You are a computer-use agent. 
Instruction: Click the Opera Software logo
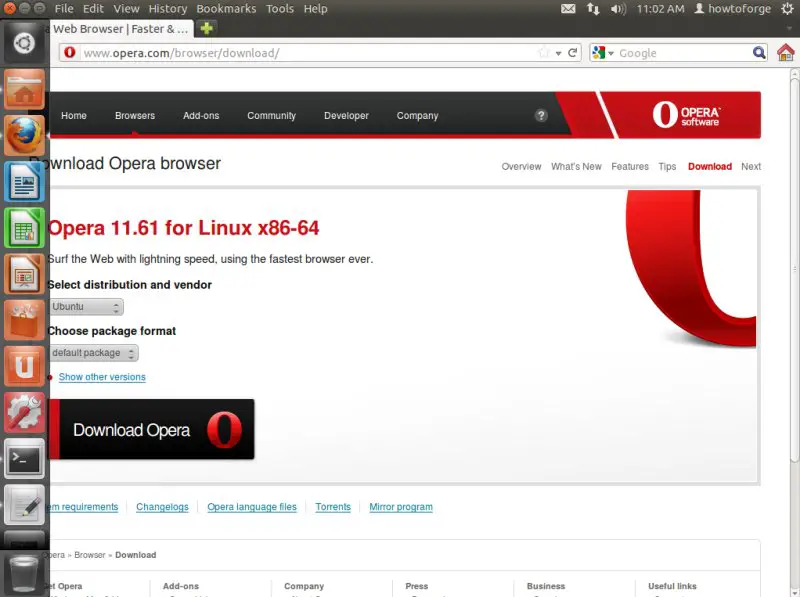pyautogui.click(x=686, y=114)
